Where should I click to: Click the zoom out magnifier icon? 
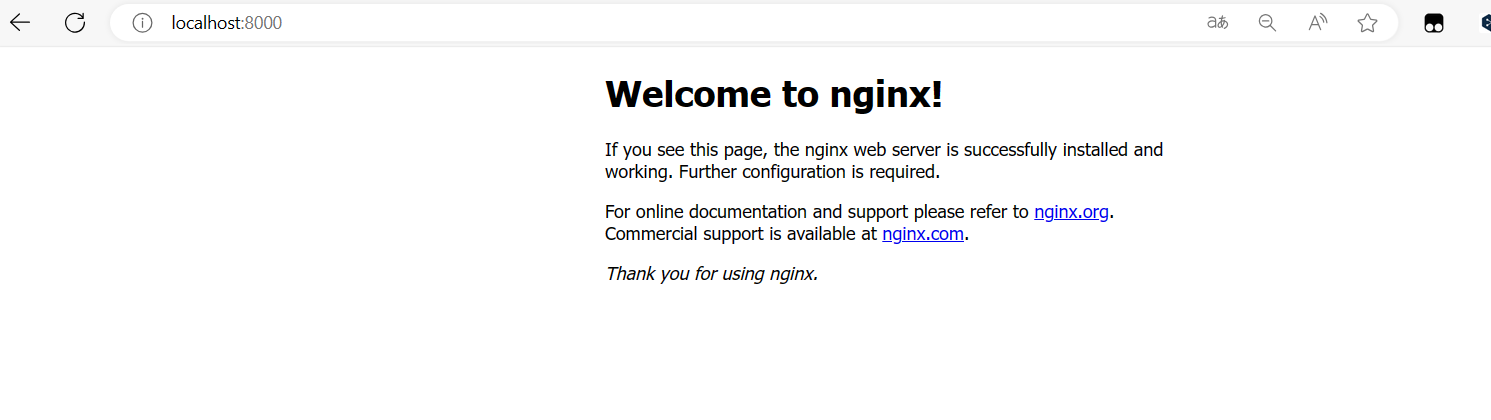1267,22
